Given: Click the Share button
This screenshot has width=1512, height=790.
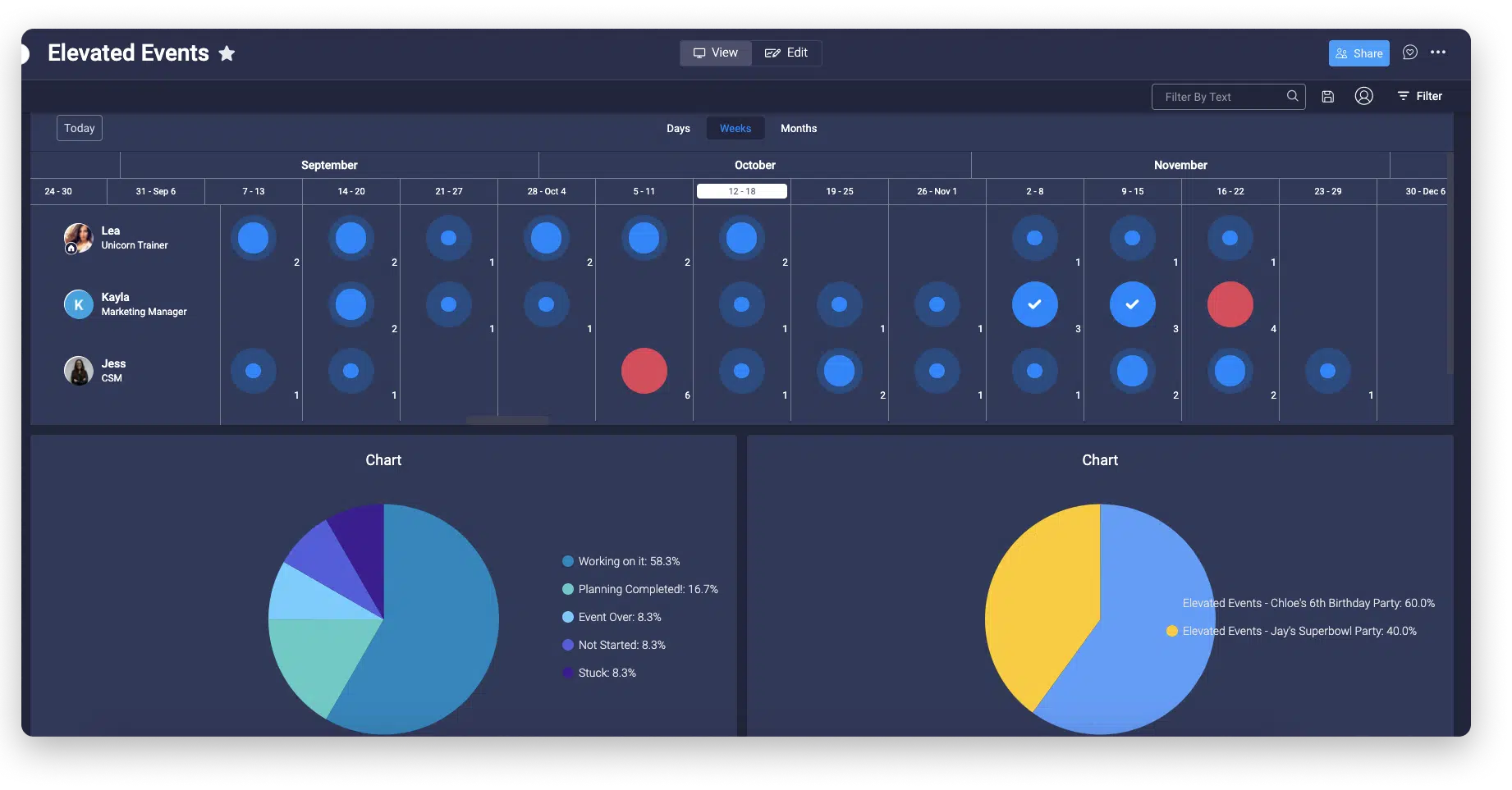Looking at the screenshot, I should pyautogui.click(x=1359, y=53).
